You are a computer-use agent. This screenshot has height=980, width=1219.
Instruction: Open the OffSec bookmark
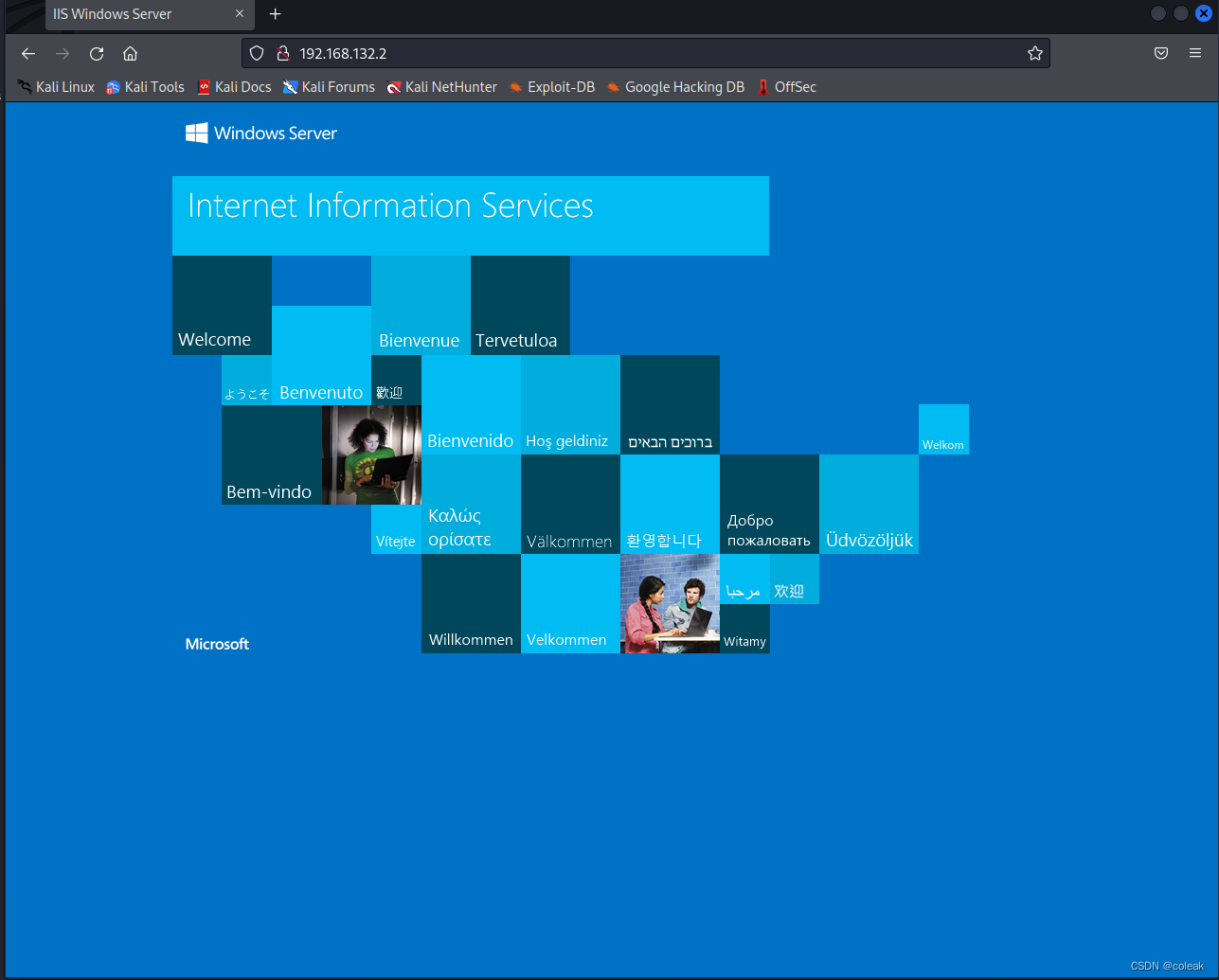coord(786,87)
